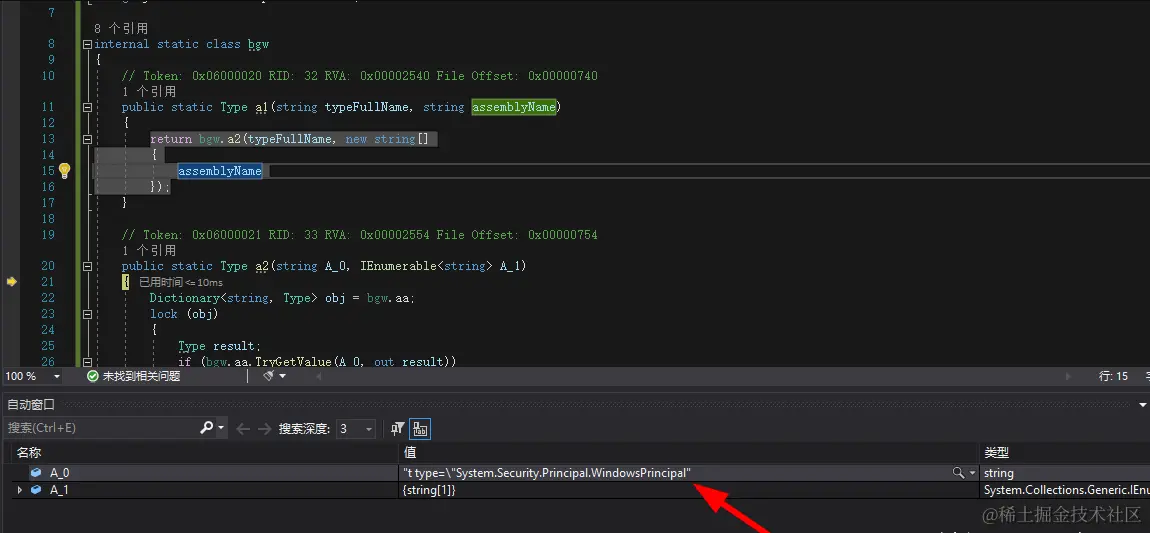Click the '已用时间 <=10ms' perf tip
1150x533 pixels.
(181, 282)
